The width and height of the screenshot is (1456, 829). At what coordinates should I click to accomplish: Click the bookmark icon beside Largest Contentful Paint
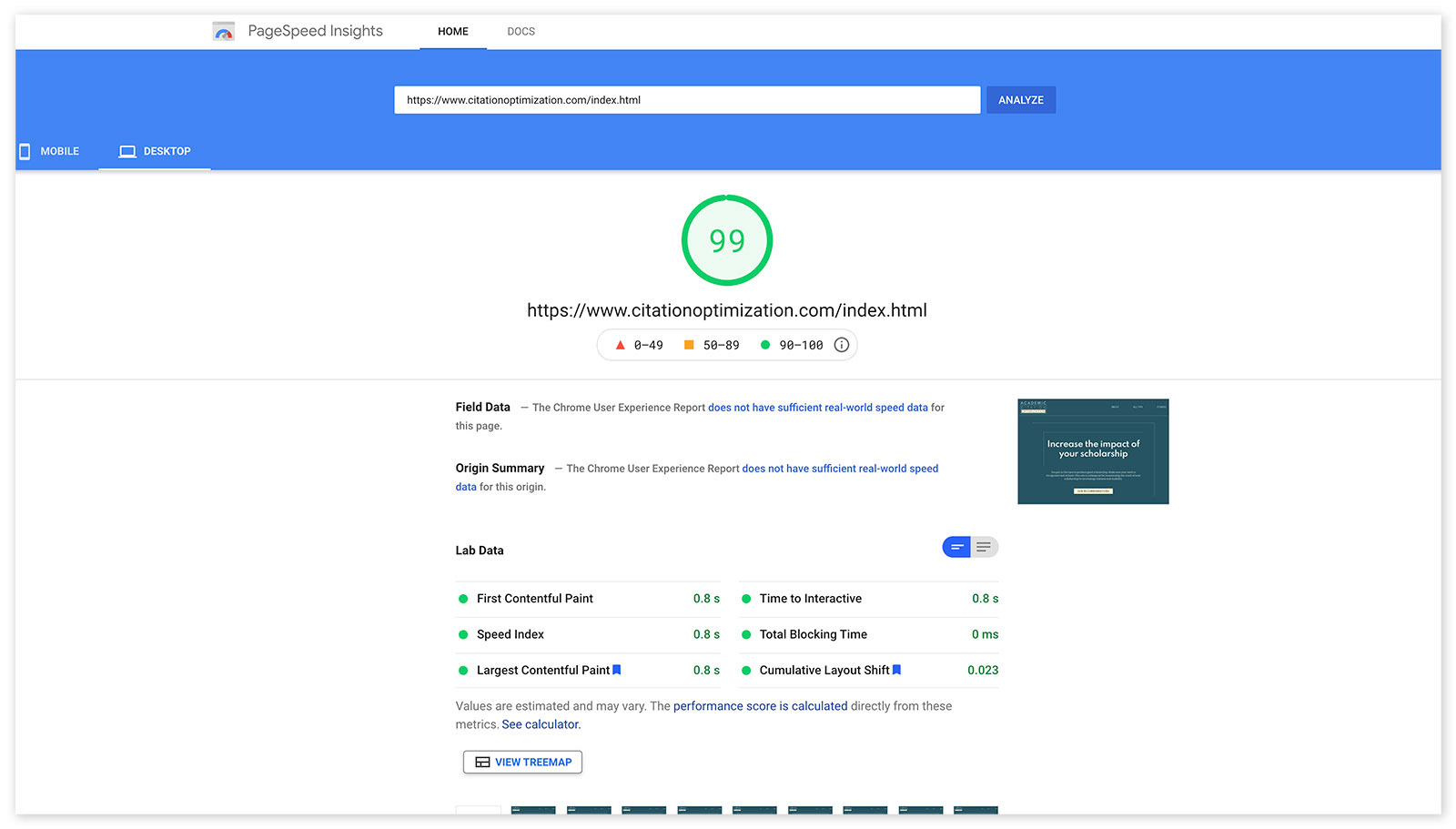pos(617,670)
